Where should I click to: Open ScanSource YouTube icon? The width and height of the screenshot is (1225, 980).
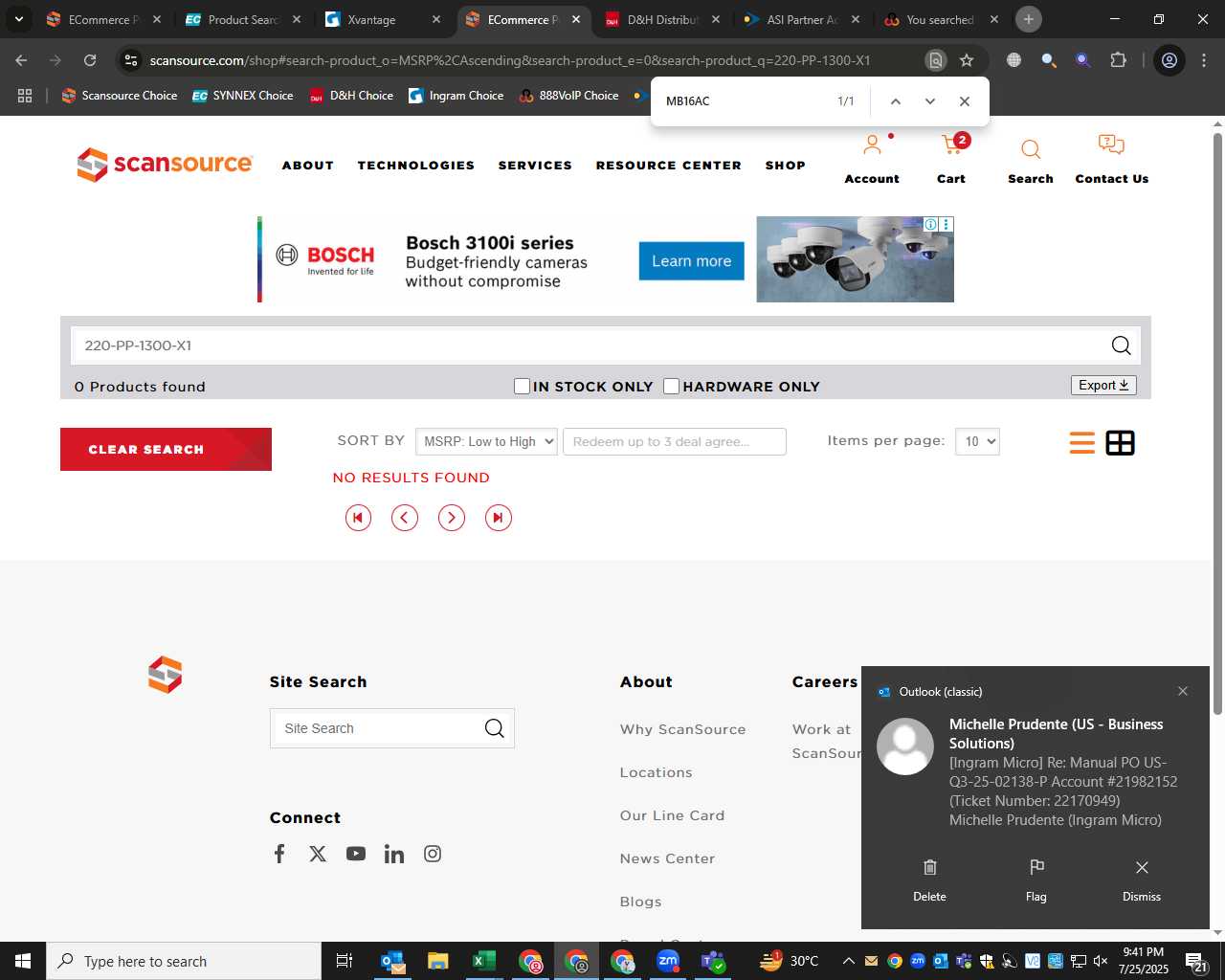pos(356,854)
